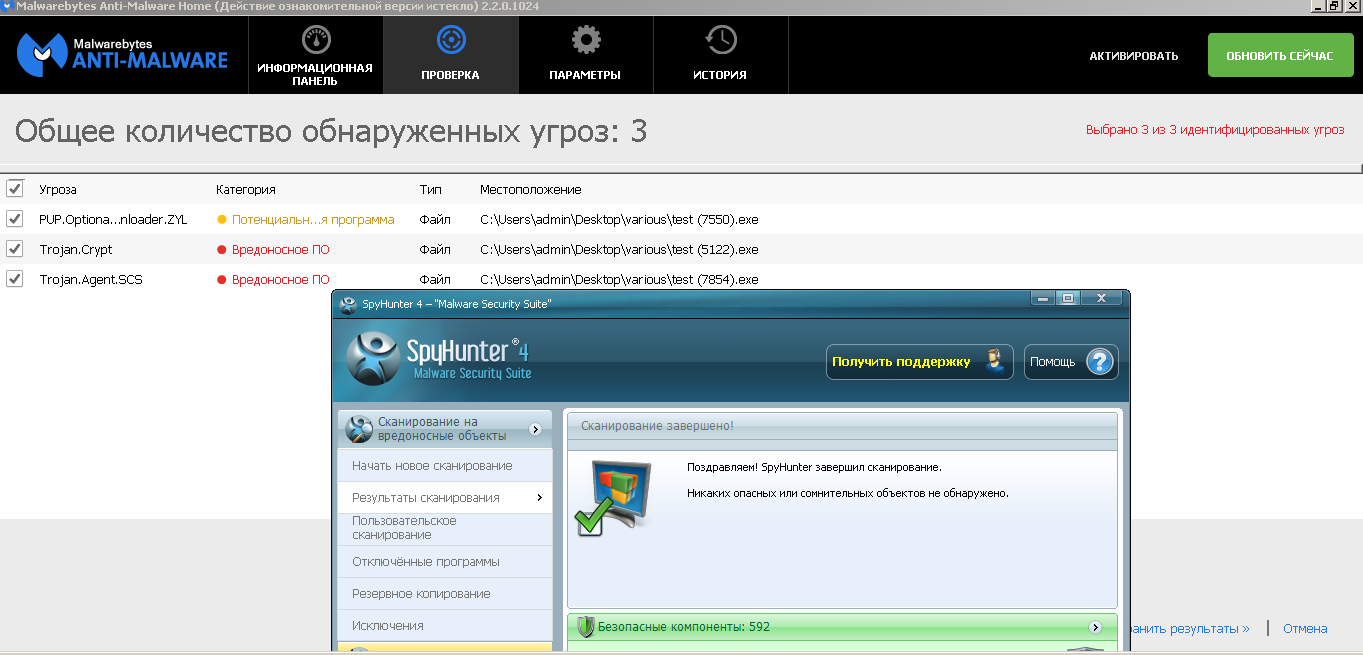Sort by the Категория column header
Image resolution: width=1363 pixels, height=655 pixels.
(246, 189)
